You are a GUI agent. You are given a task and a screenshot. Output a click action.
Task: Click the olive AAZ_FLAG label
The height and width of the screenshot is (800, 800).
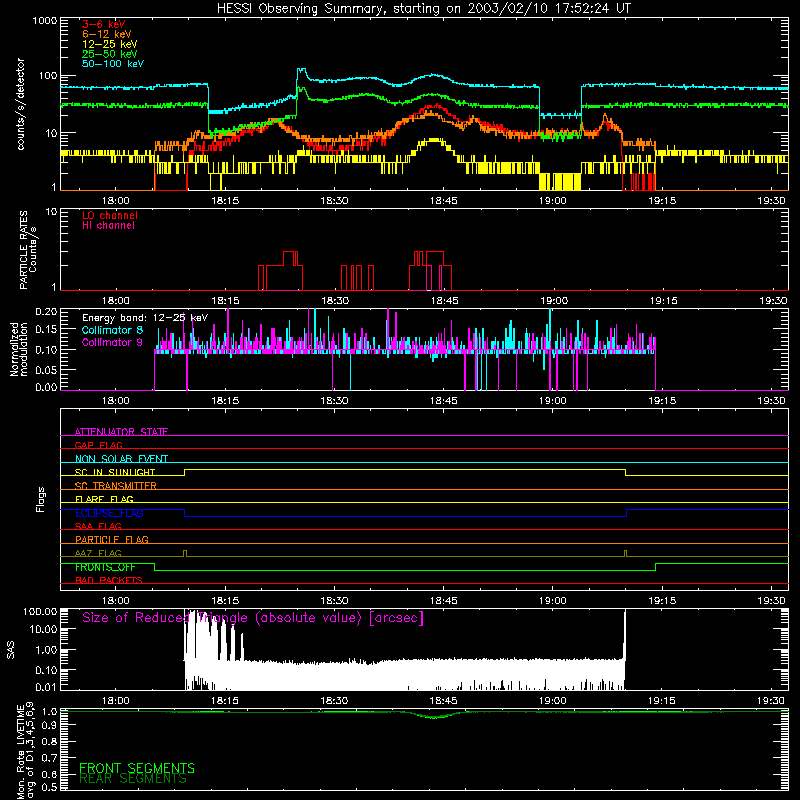tap(98, 553)
